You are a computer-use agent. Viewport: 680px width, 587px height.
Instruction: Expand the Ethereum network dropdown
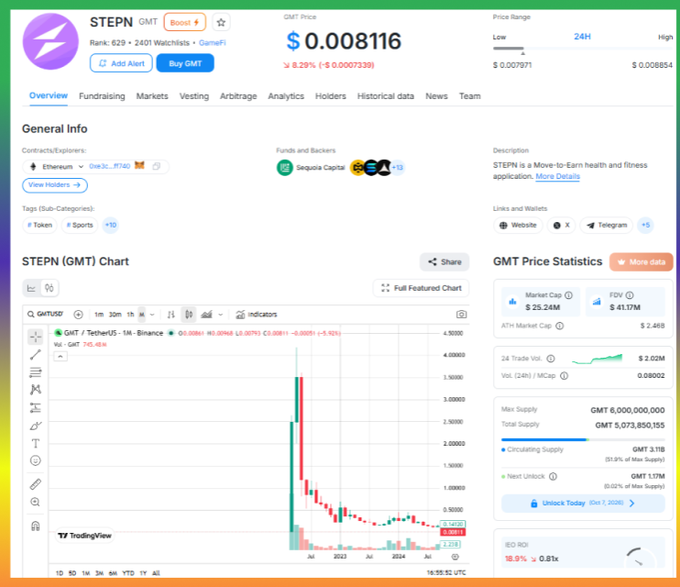tap(81, 166)
